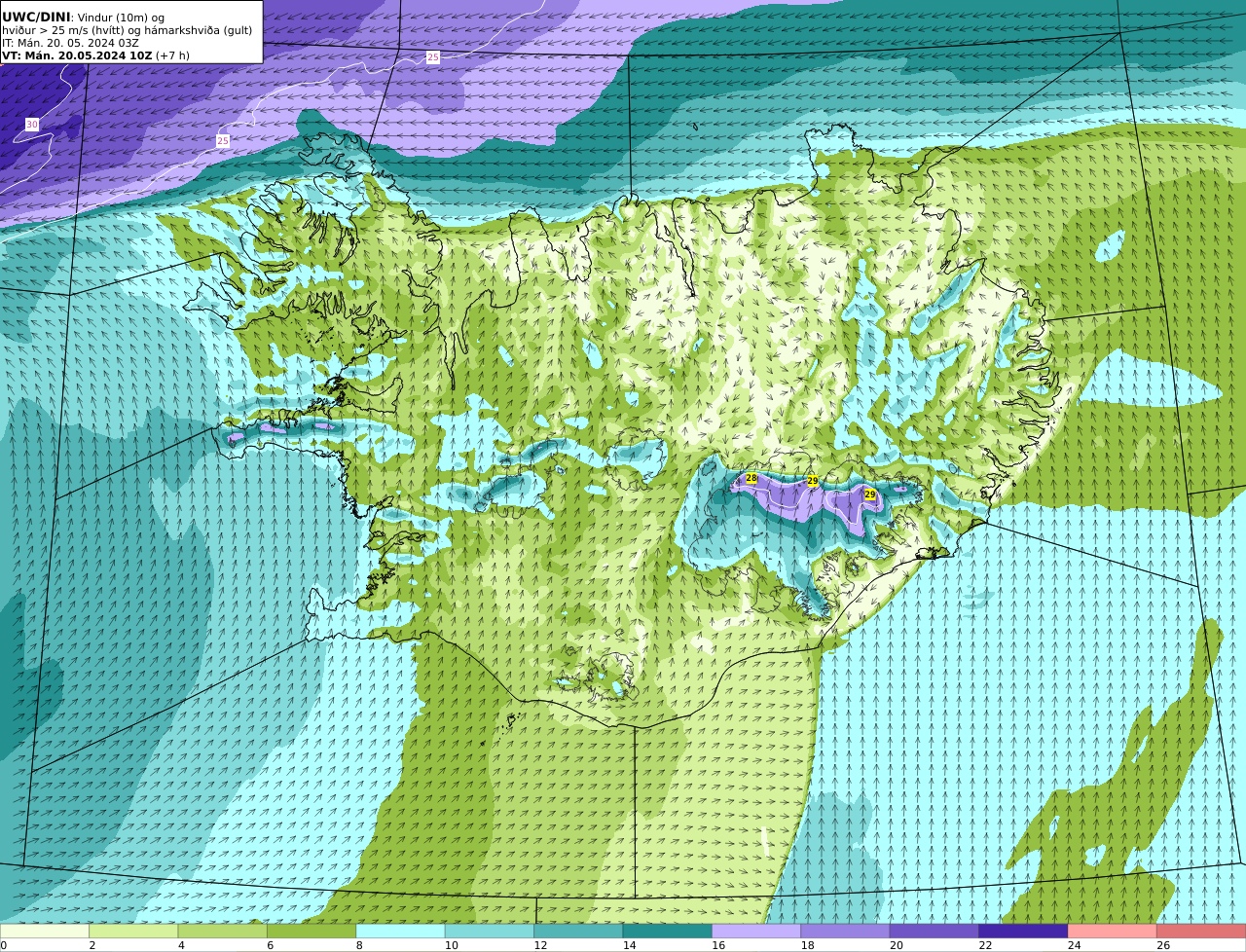1246x952 pixels.
Task: Click the 18–20 m/s medium purple legend swatch
Action: point(846,932)
